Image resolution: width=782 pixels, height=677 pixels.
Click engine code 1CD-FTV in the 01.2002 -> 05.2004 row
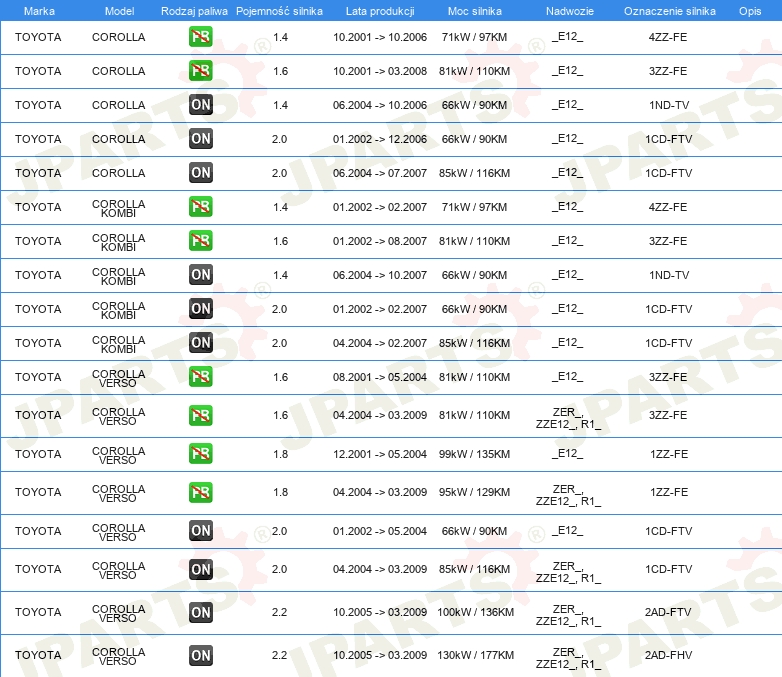point(668,531)
